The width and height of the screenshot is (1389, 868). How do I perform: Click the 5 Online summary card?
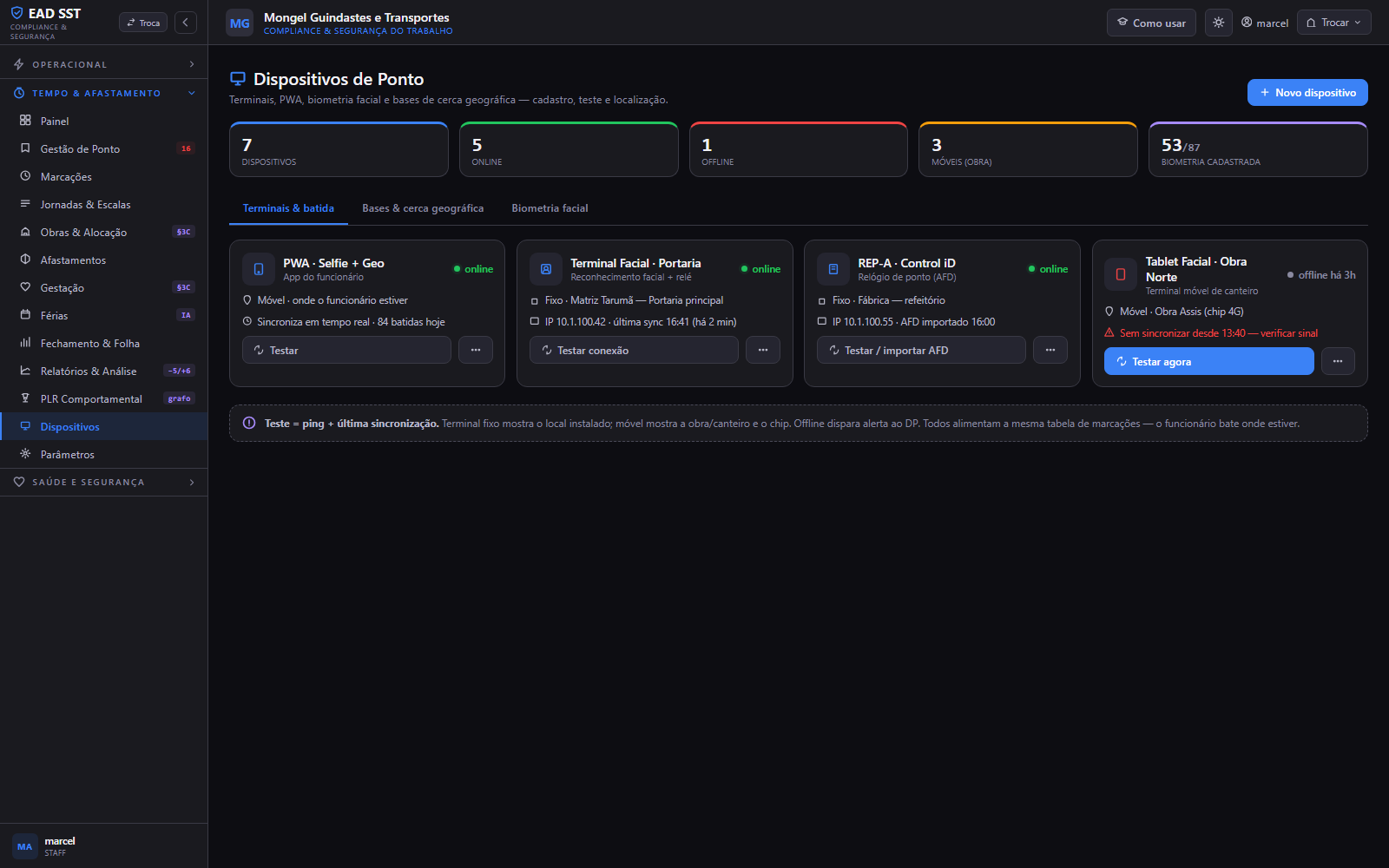(569, 149)
